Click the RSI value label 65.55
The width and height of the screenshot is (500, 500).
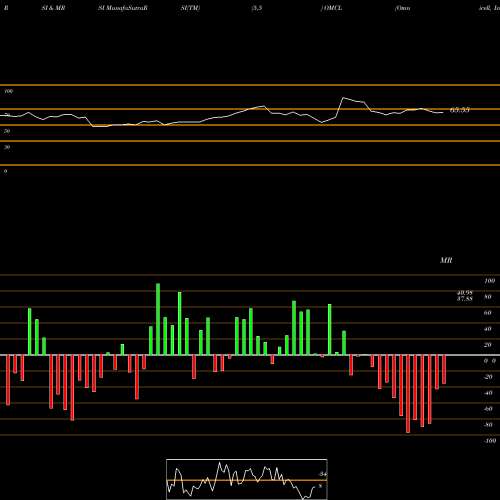pos(460,110)
